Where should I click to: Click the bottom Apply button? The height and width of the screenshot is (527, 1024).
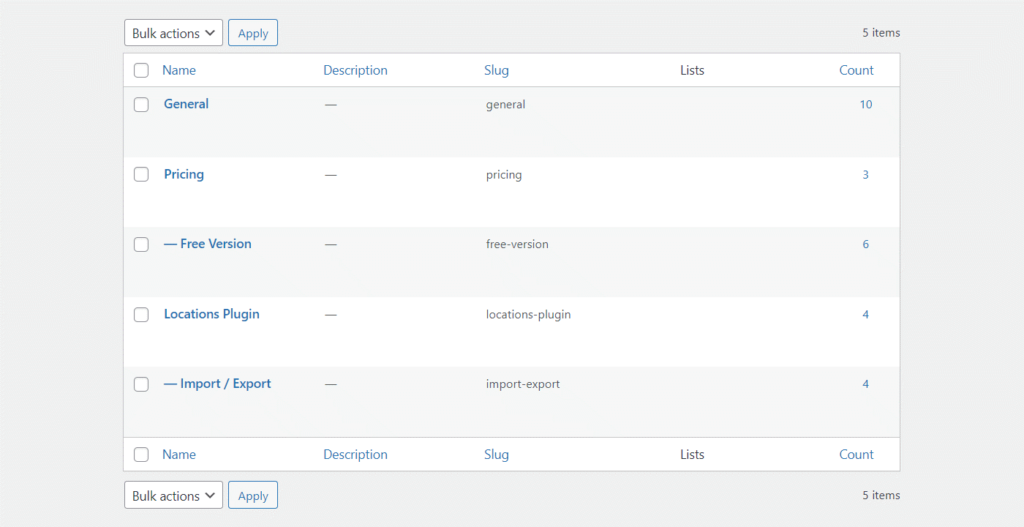coord(253,495)
